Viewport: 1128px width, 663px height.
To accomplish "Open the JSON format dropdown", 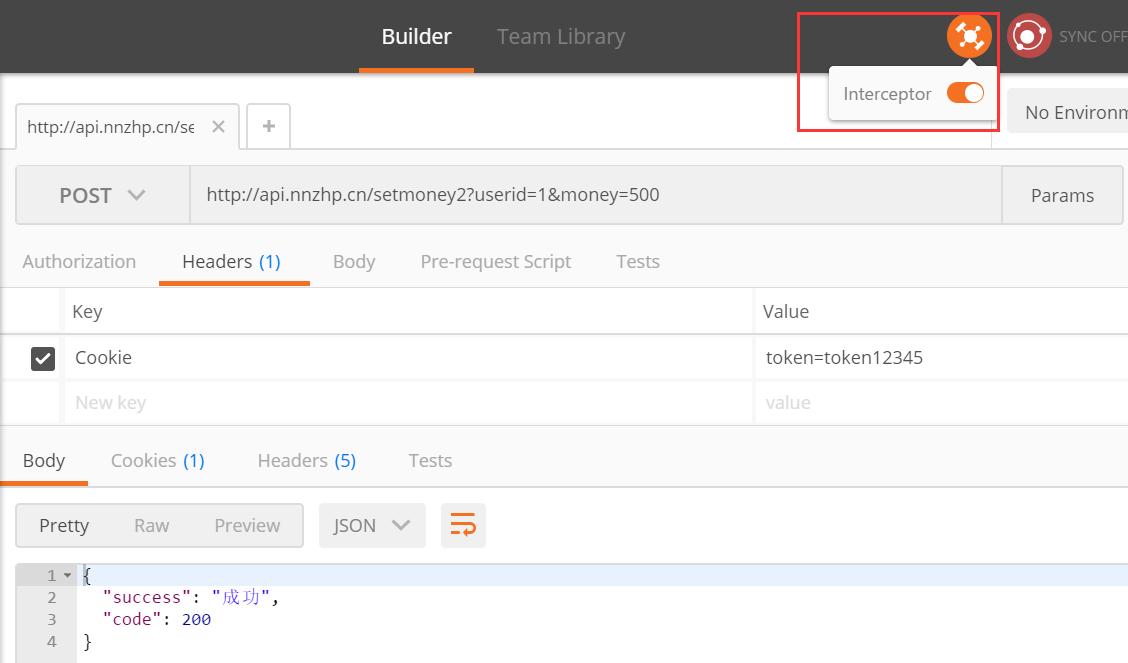I will point(372,526).
